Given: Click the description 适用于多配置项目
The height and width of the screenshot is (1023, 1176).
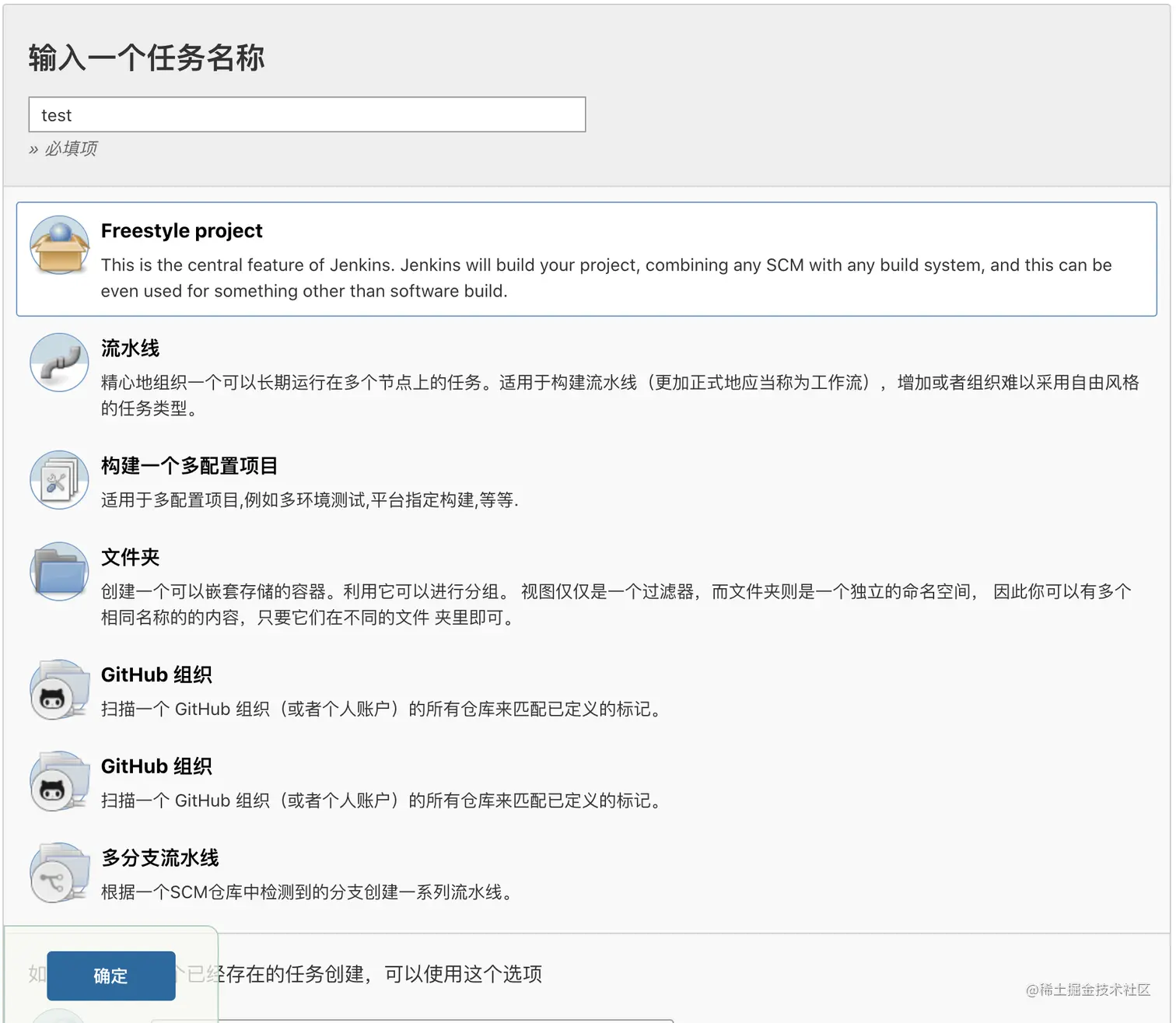Looking at the screenshot, I should point(310,500).
